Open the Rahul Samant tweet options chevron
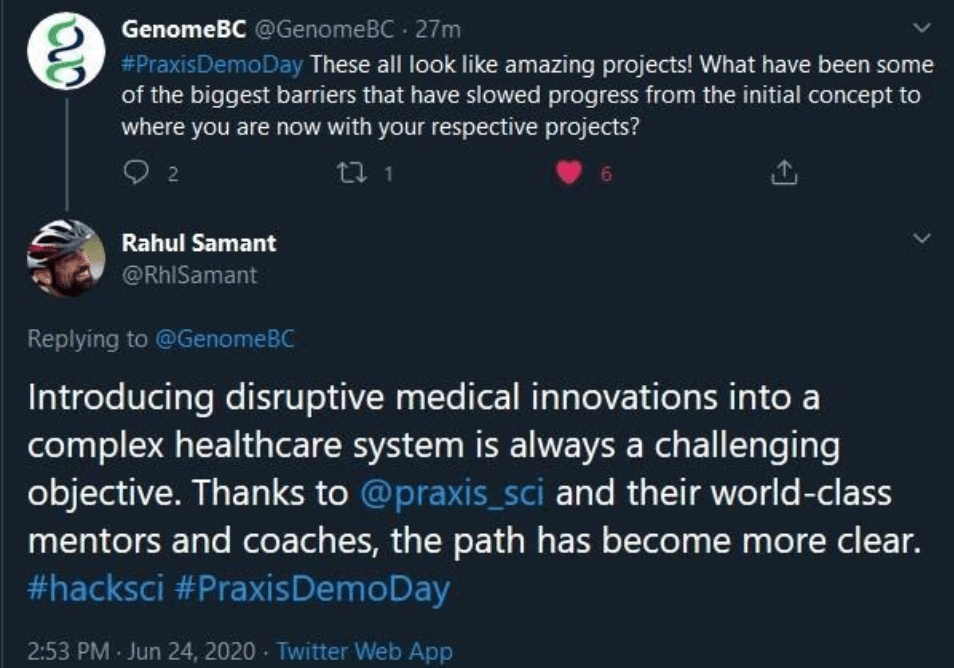Viewport: 954px width, 668px height. point(922,239)
